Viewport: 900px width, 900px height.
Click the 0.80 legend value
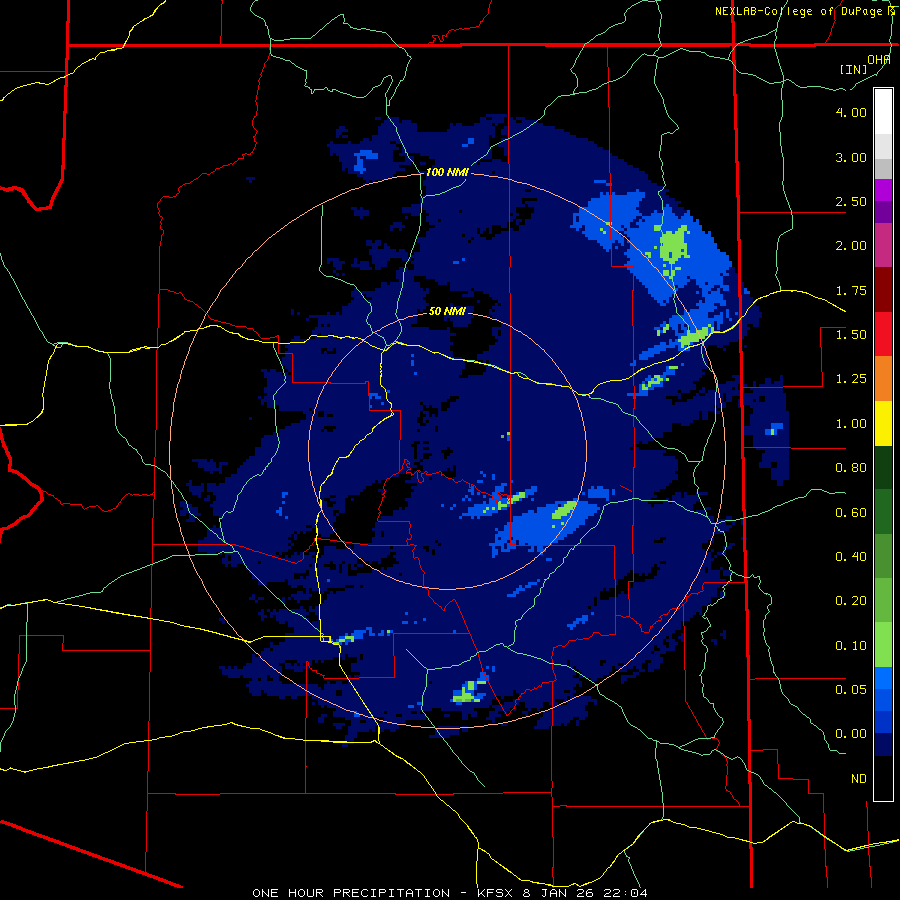pyautogui.click(x=851, y=468)
